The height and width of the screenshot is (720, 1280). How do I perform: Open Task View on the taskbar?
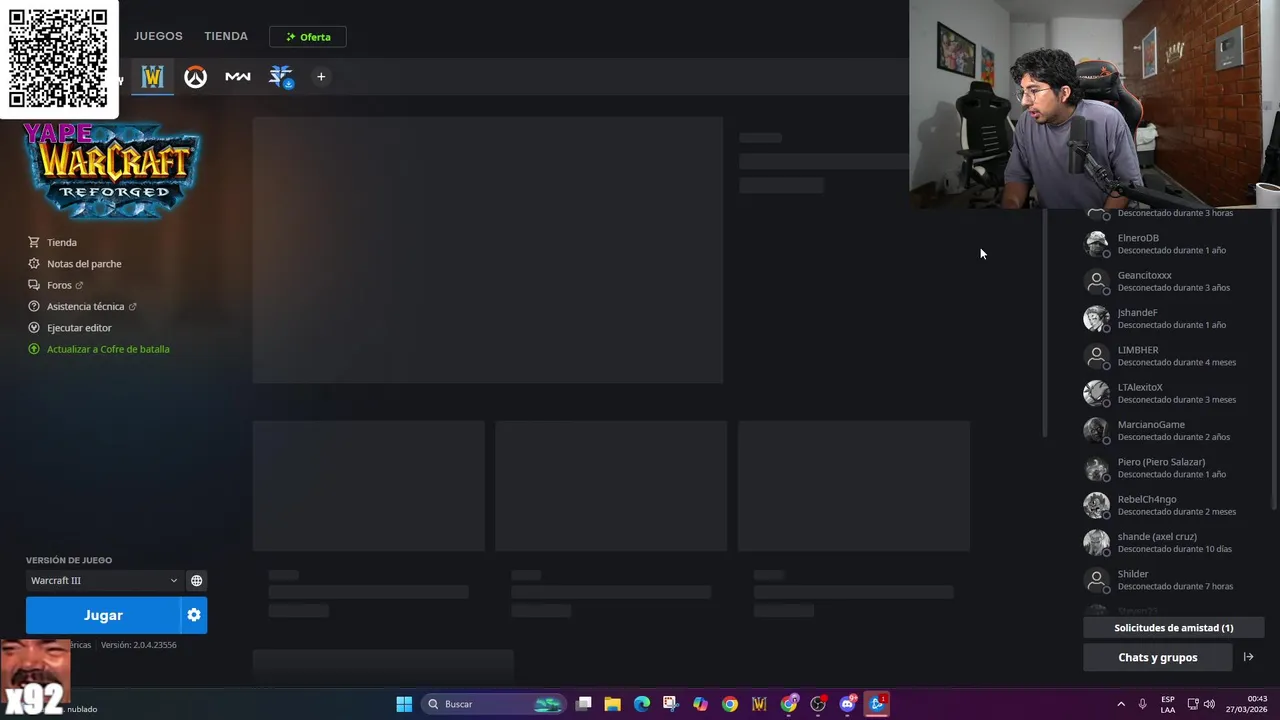click(584, 704)
